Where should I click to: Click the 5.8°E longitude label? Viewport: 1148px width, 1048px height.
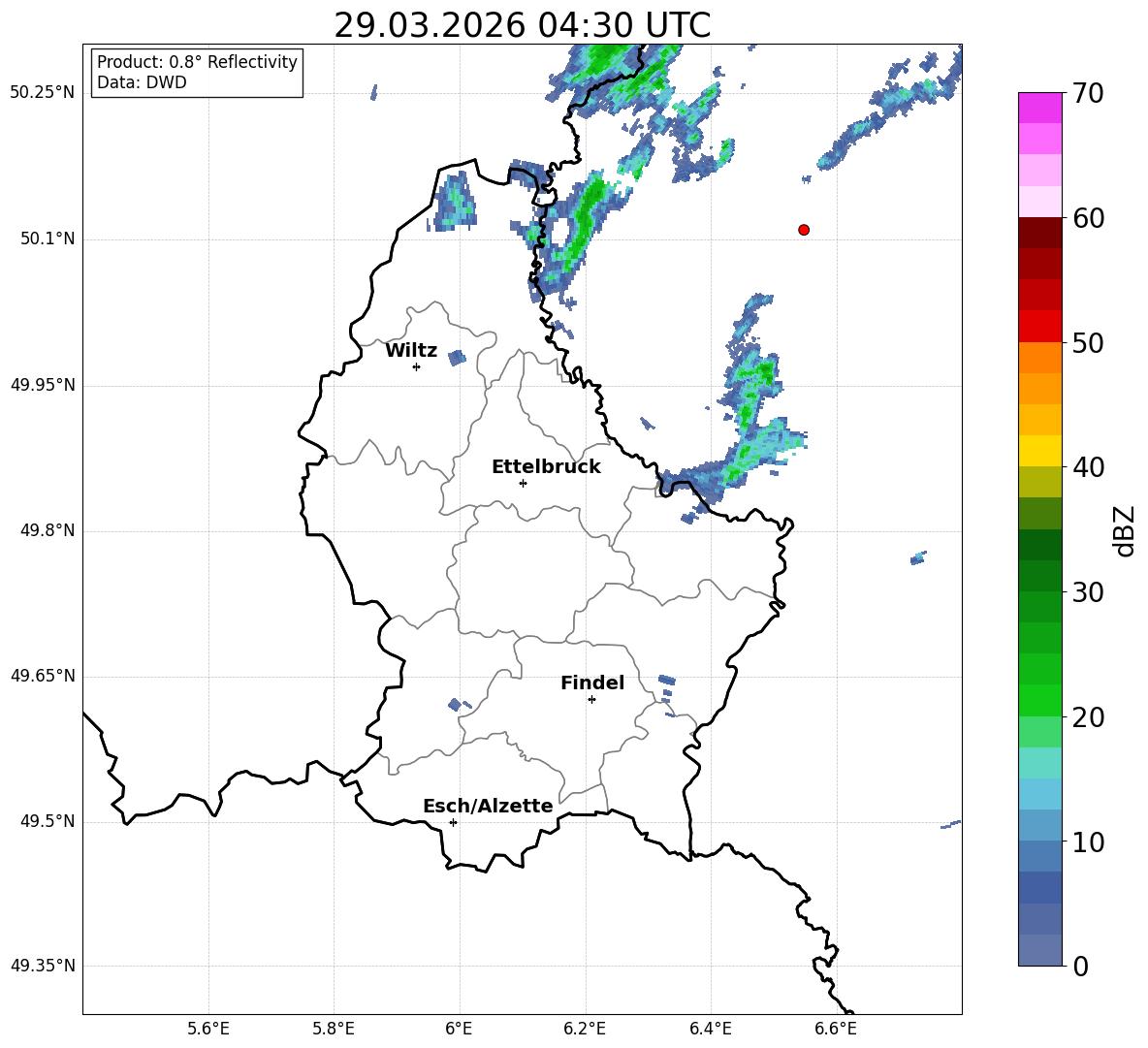point(334,1029)
